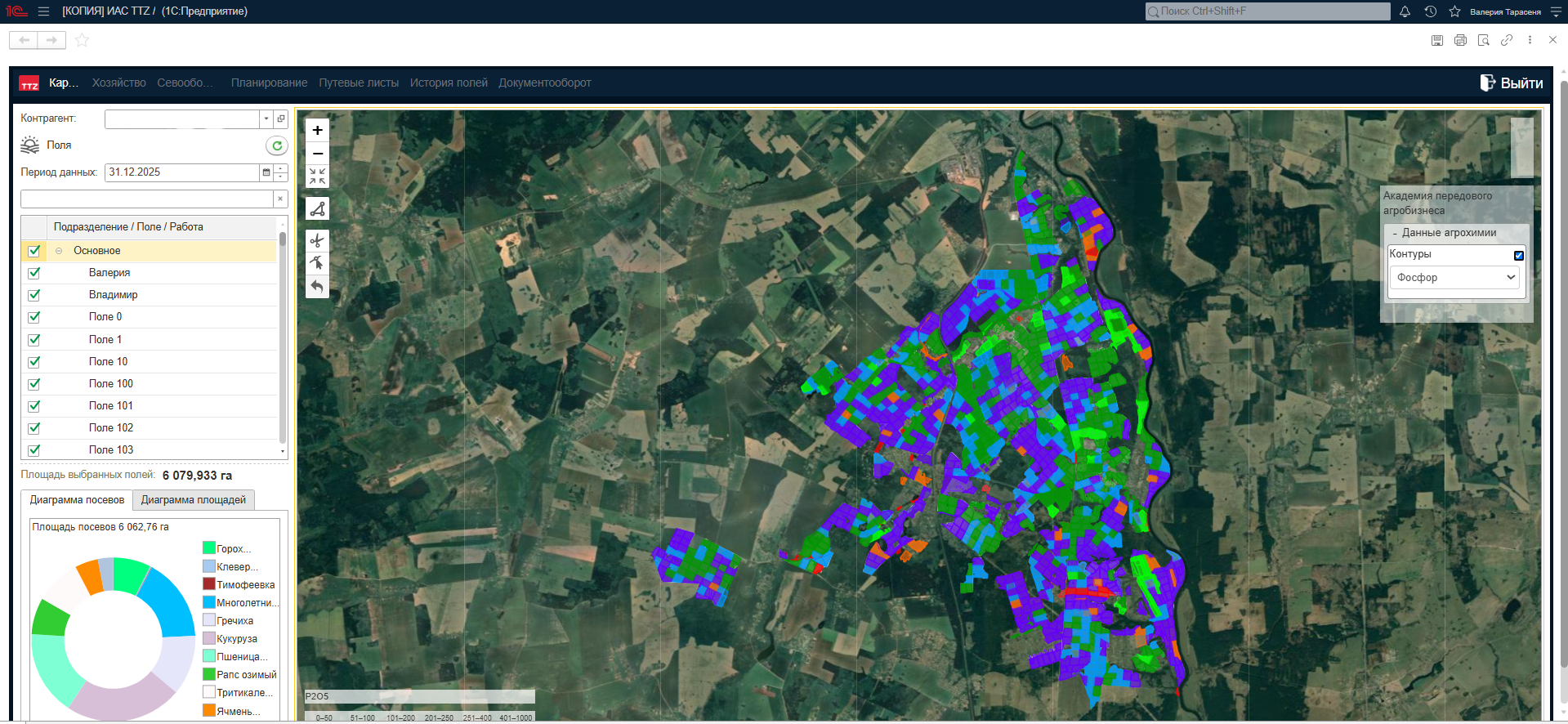
Task: Zoom in on the map
Action: [x=317, y=130]
